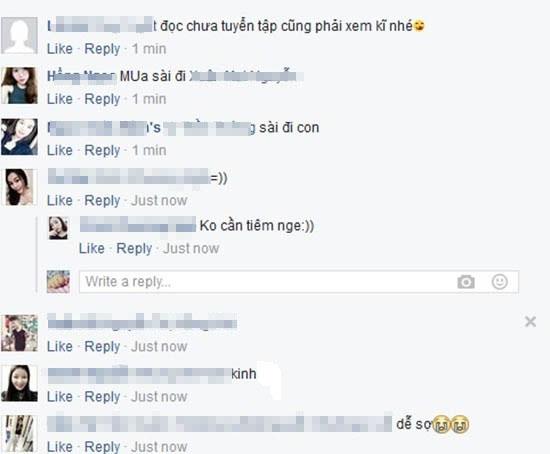Open 'Just now' timestamp on '=))' comment
The image size is (550, 454).
pyautogui.click(x=159, y=200)
